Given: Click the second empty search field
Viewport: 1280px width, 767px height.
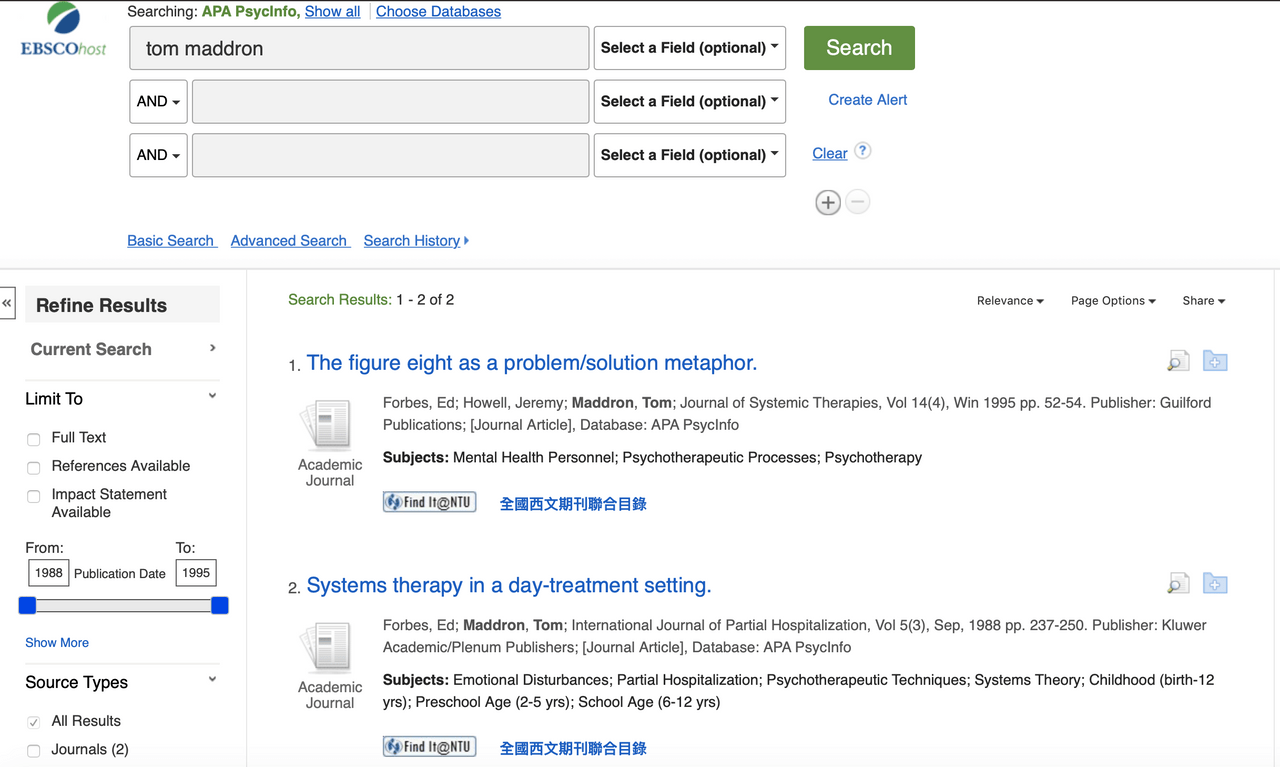Looking at the screenshot, I should (x=390, y=101).
